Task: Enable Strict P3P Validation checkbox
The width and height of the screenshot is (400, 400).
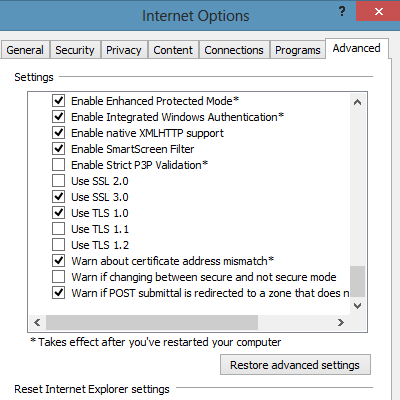Action: (x=58, y=164)
